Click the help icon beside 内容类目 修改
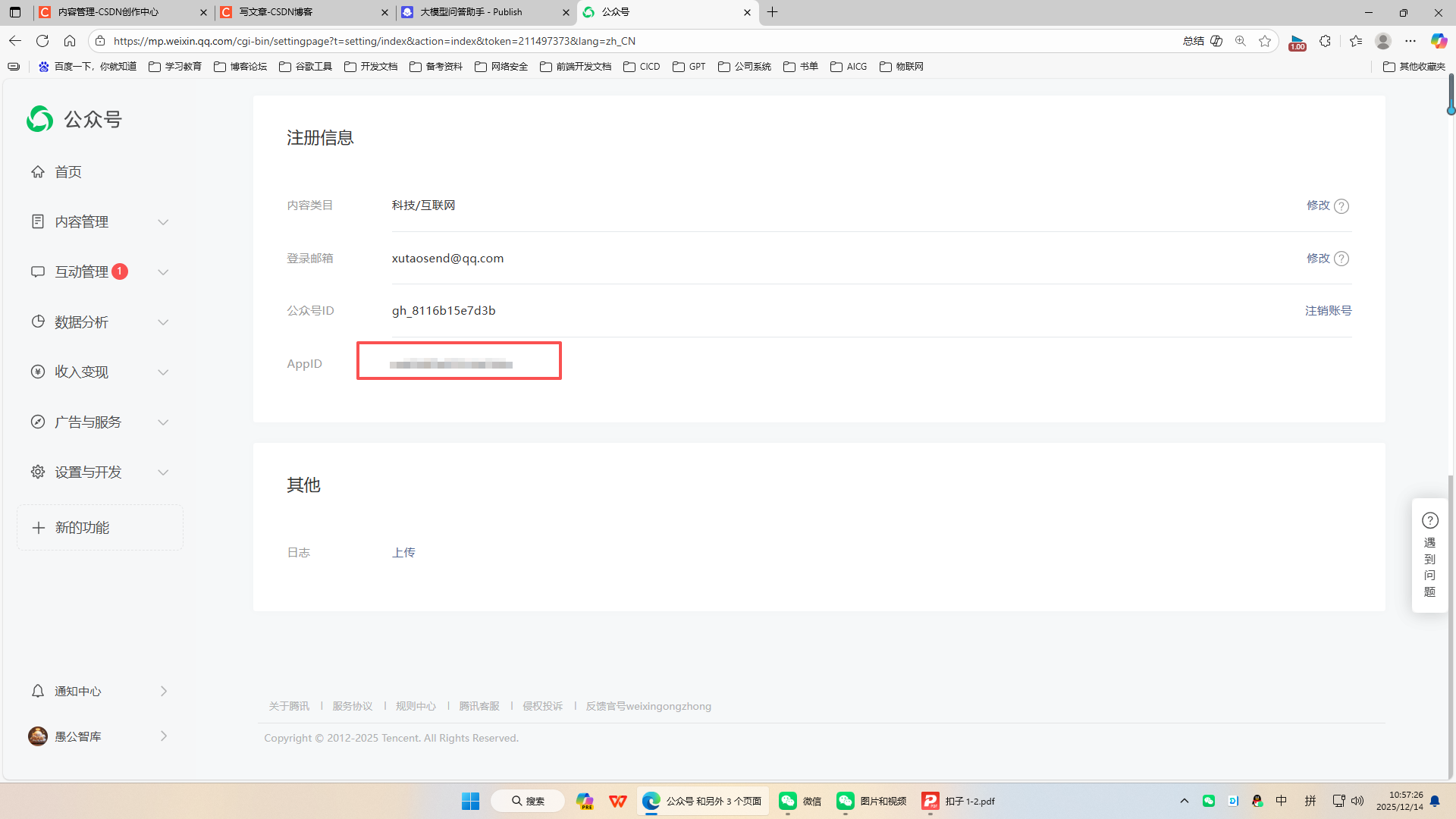The width and height of the screenshot is (1456, 819). click(x=1341, y=206)
